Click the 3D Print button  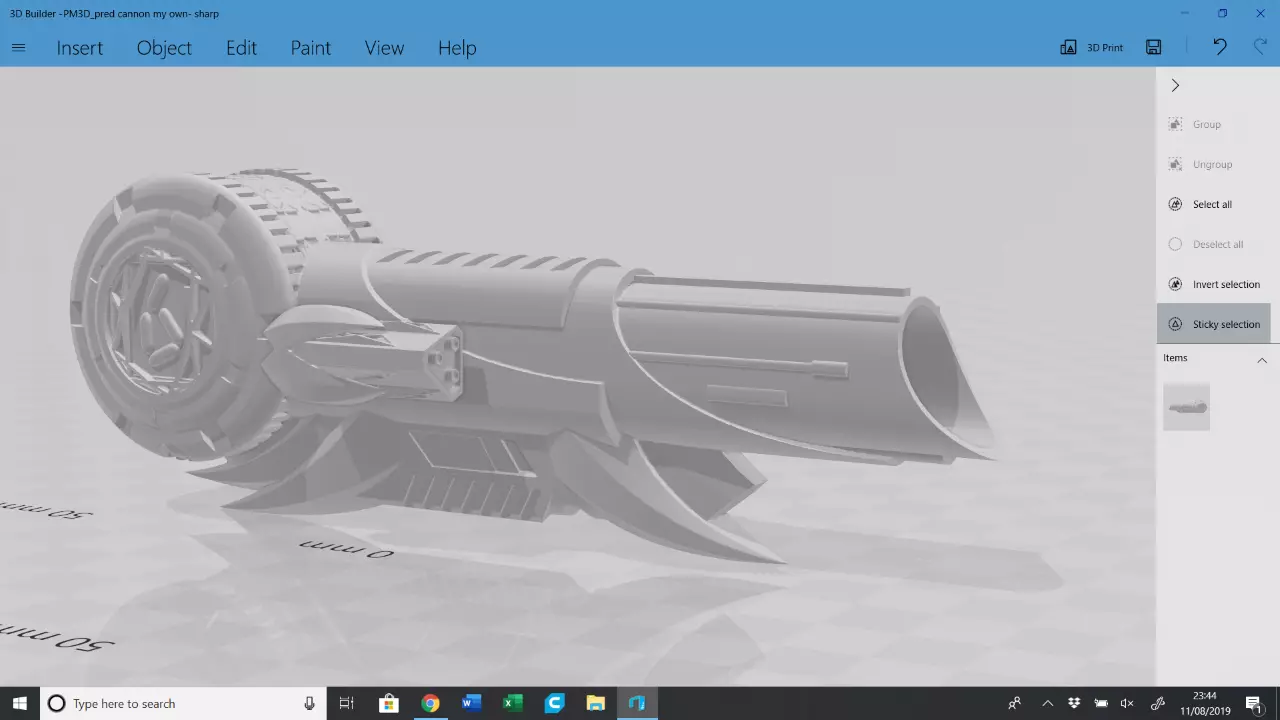[1091, 47]
